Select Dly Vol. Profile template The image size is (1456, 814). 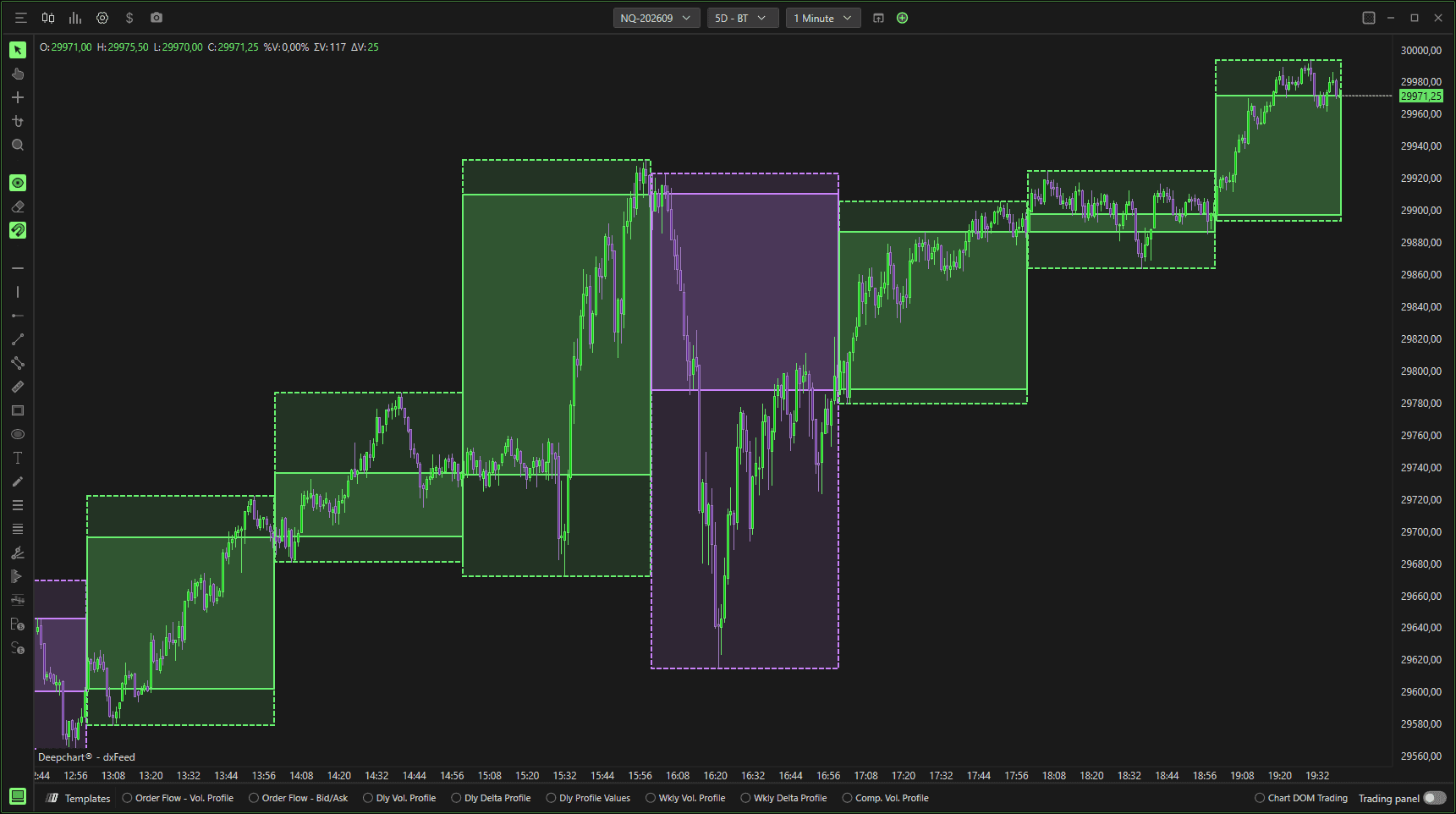400,798
